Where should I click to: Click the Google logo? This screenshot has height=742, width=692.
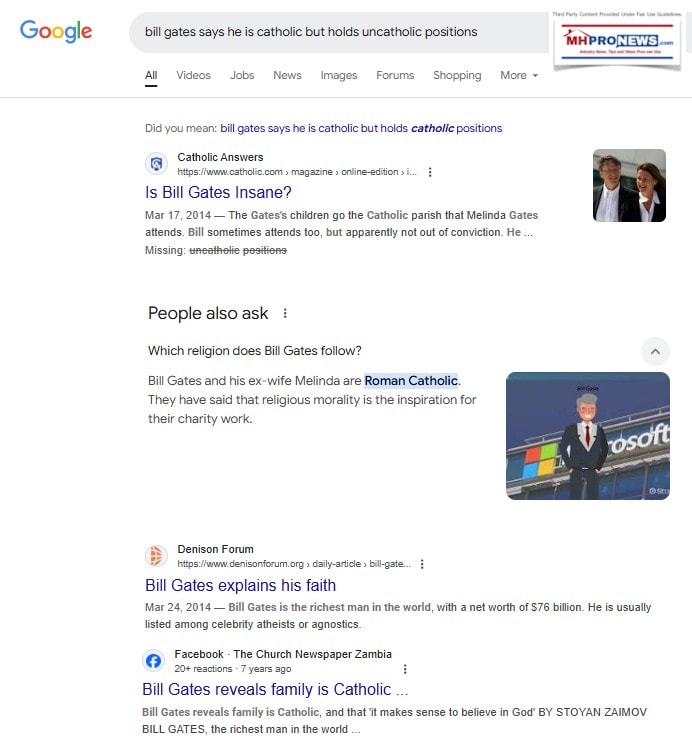pos(56,31)
